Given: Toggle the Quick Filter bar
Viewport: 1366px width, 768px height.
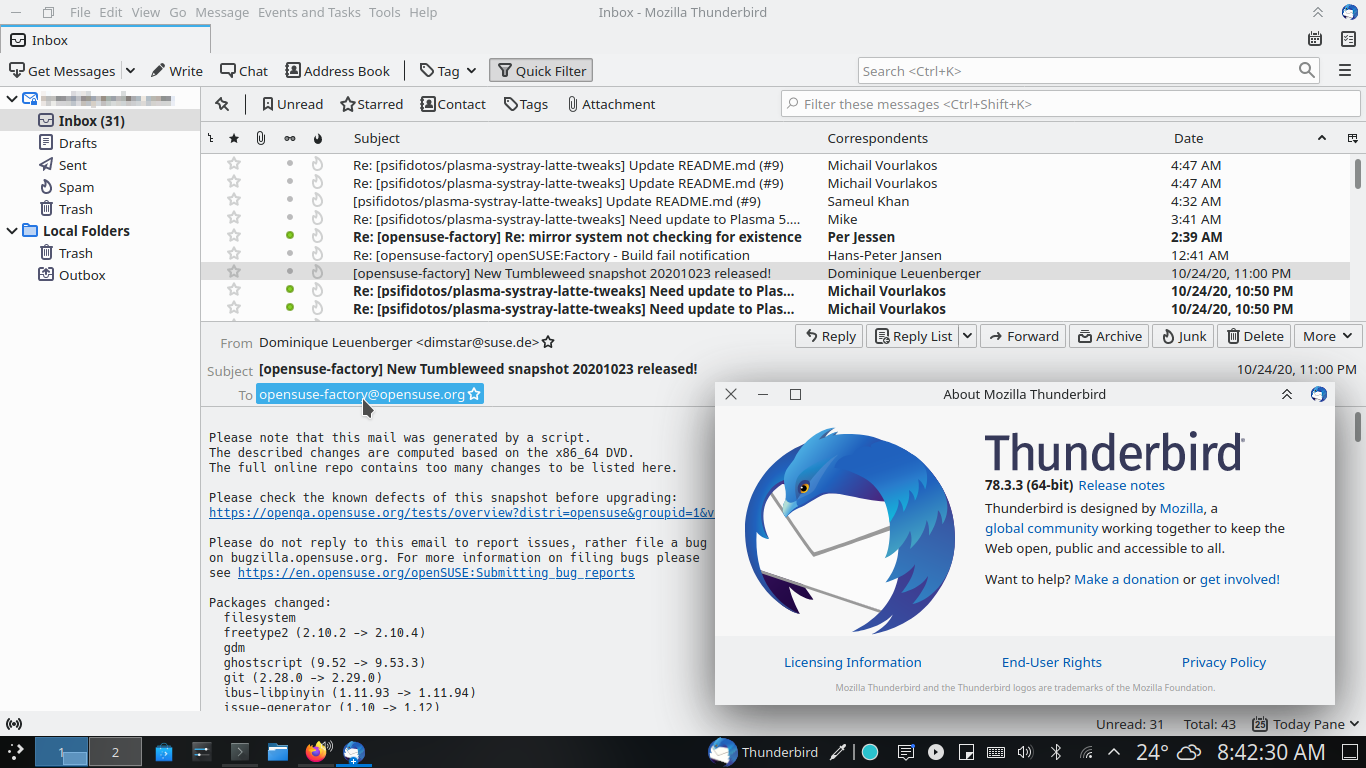Looking at the screenshot, I should point(541,71).
